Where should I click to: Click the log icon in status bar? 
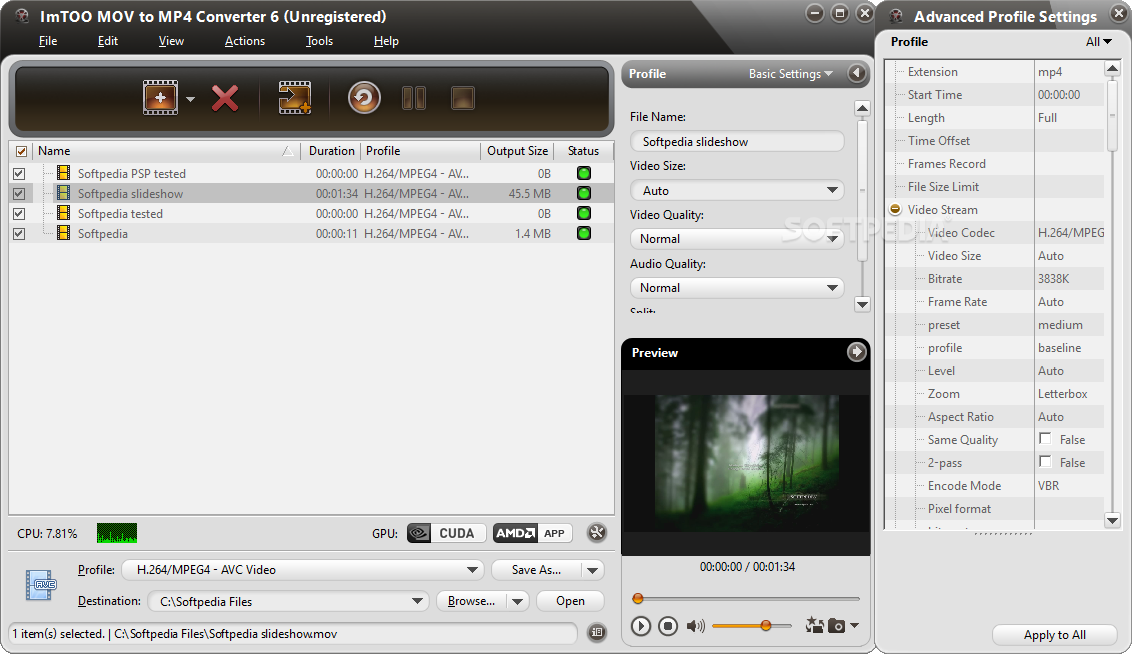596,632
